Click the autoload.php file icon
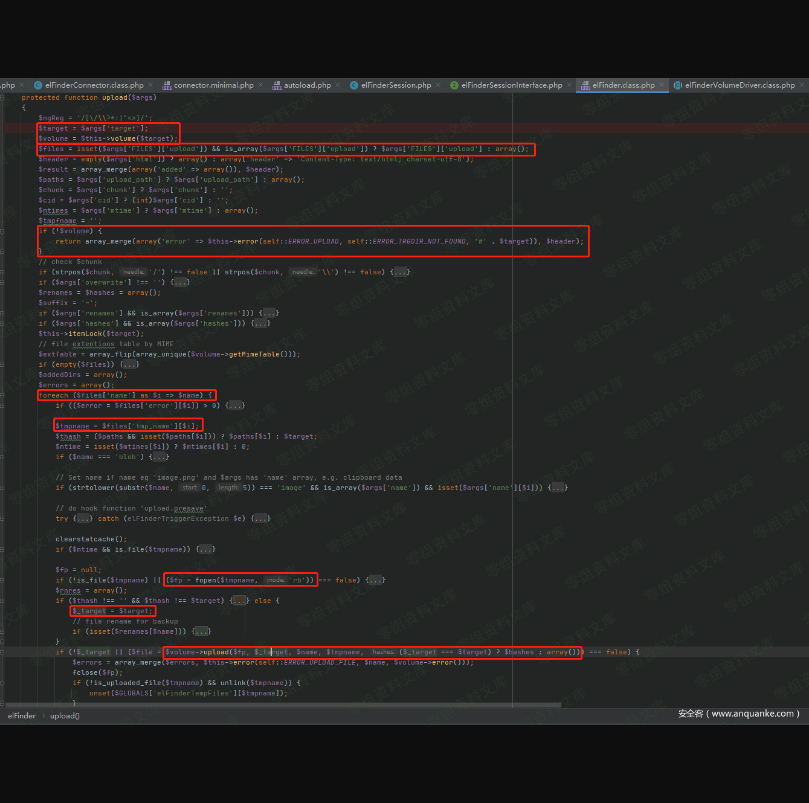Viewport: 809px width, 803px height. 276,86
